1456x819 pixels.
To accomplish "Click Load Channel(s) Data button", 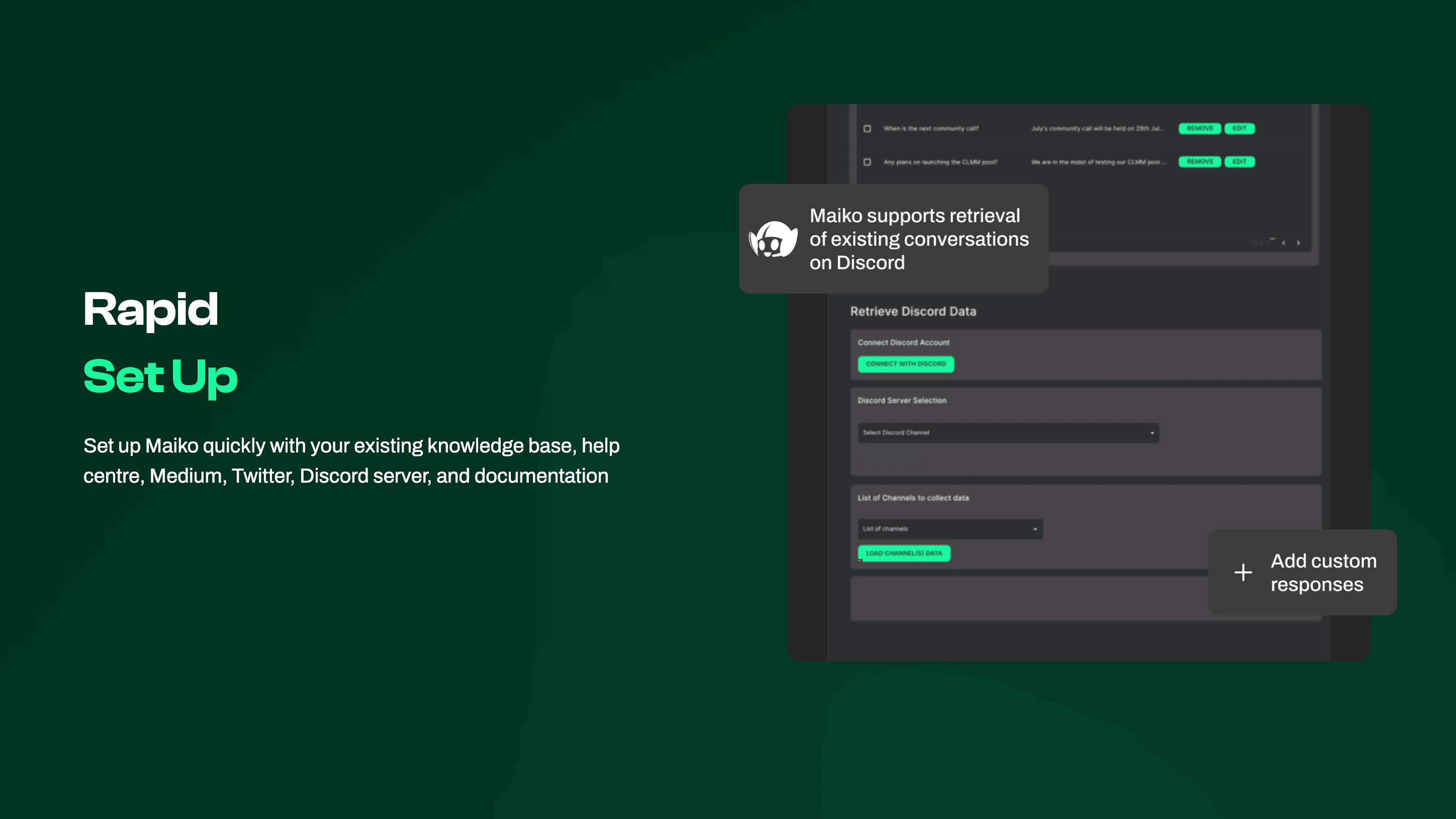I will tap(904, 554).
